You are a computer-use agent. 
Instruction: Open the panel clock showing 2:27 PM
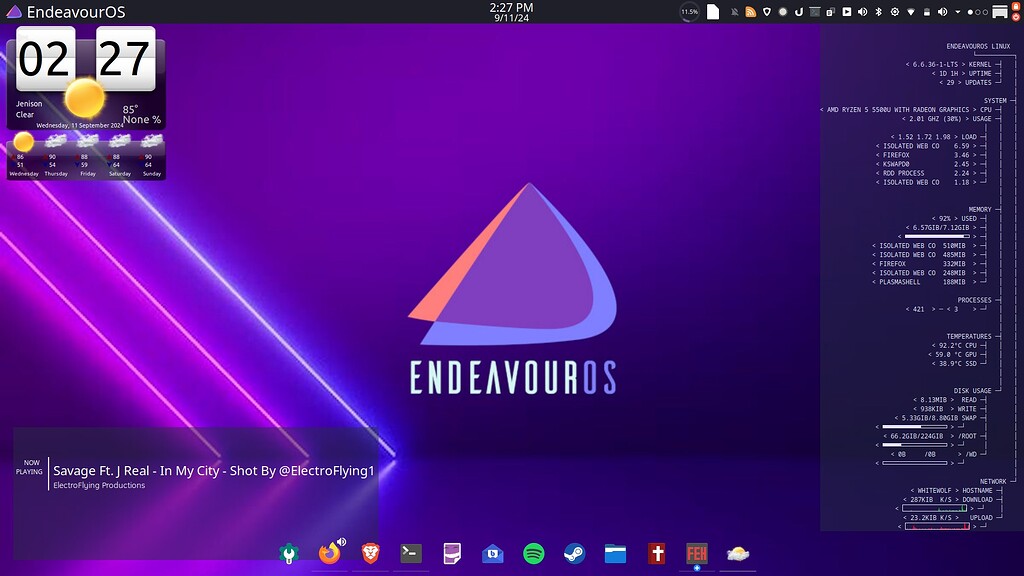point(511,12)
